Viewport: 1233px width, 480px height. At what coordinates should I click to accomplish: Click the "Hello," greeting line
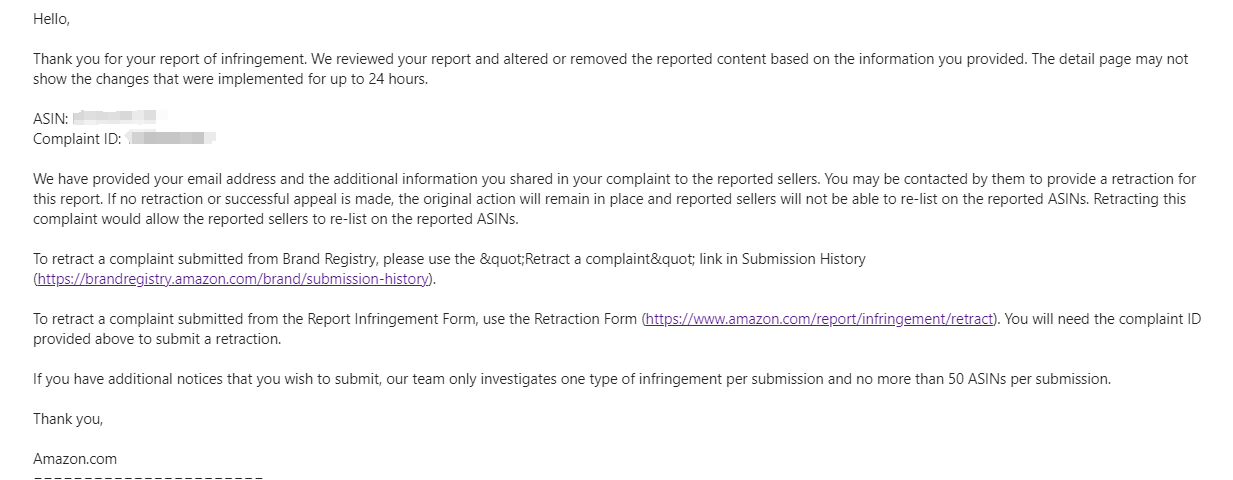coord(52,19)
